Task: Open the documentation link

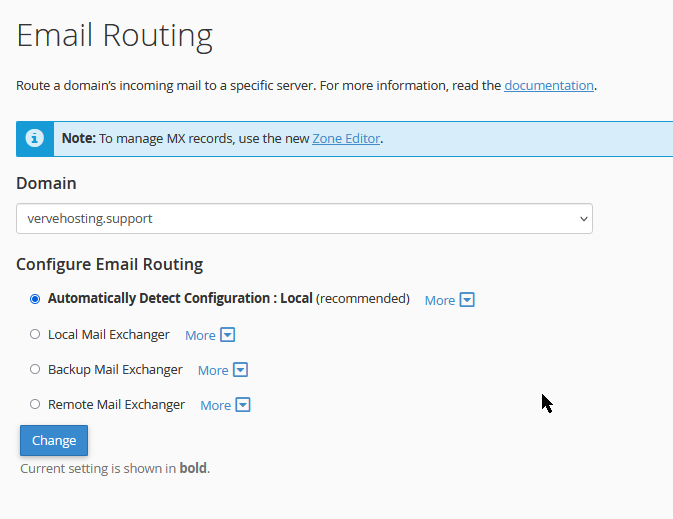Action: [549, 85]
